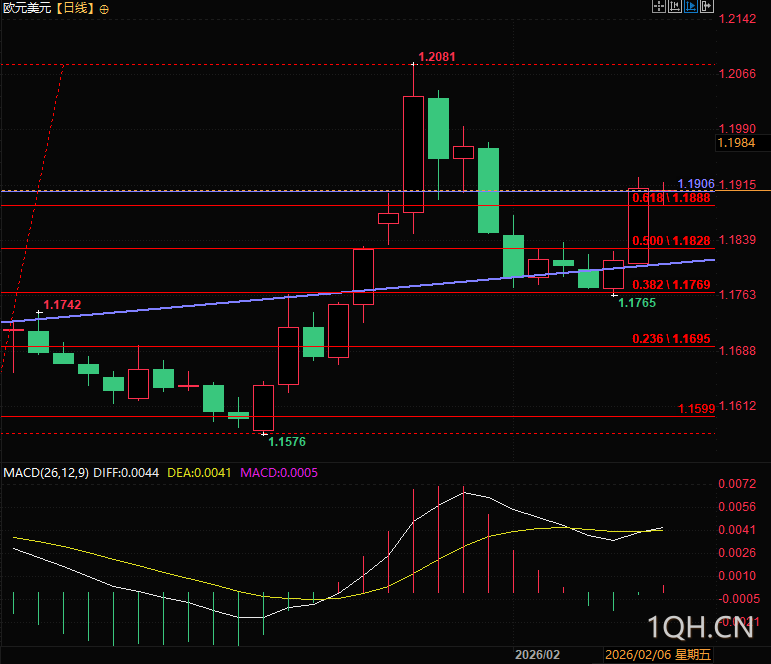Image resolution: width=771 pixels, height=664 pixels.
Task: Click the MACD:0.0005 value
Action: click(279, 473)
